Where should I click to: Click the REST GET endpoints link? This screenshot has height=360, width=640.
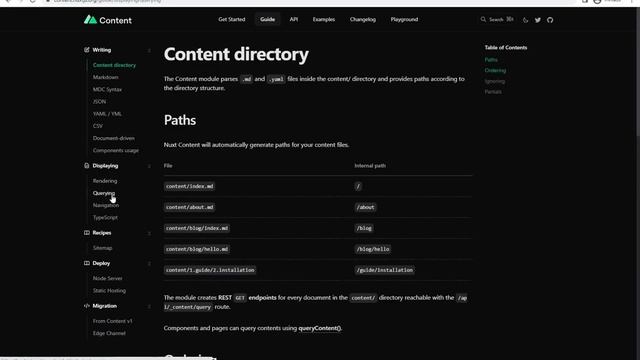[247, 298]
